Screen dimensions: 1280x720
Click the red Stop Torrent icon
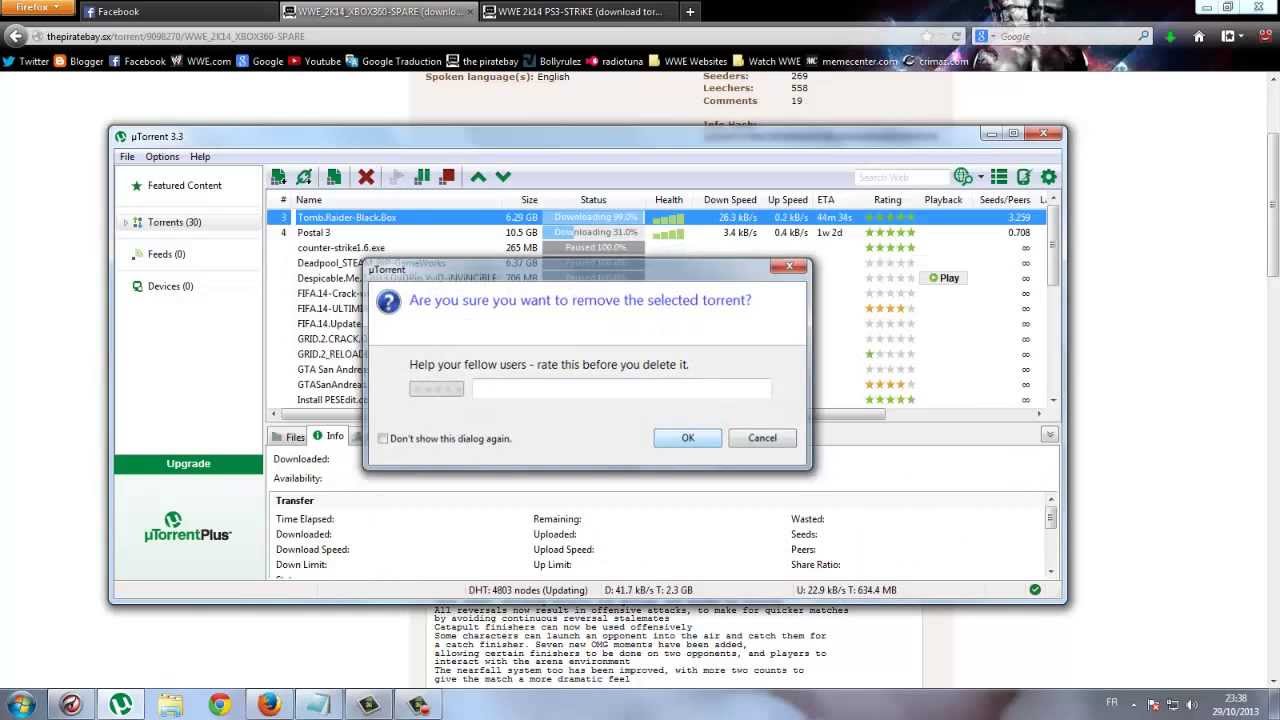(447, 177)
